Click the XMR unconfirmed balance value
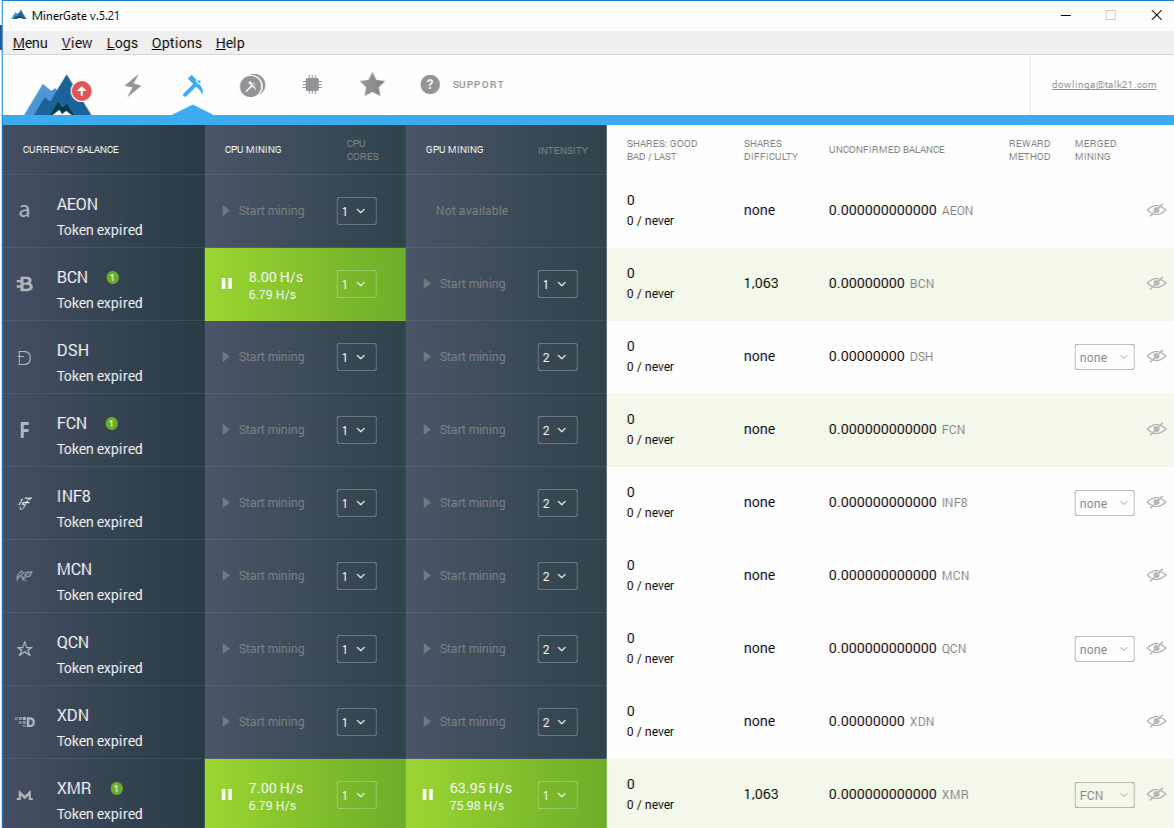1174x828 pixels. coord(898,794)
